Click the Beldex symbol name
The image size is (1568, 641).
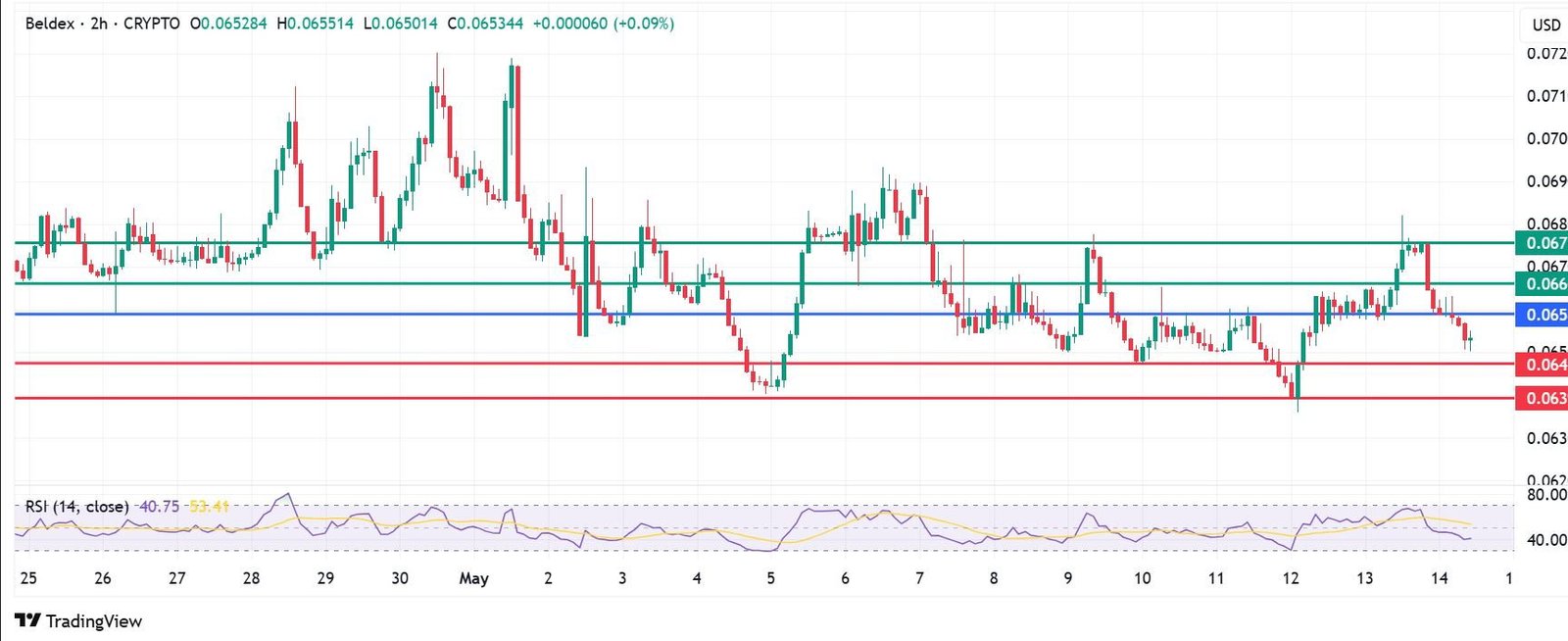coord(49,24)
